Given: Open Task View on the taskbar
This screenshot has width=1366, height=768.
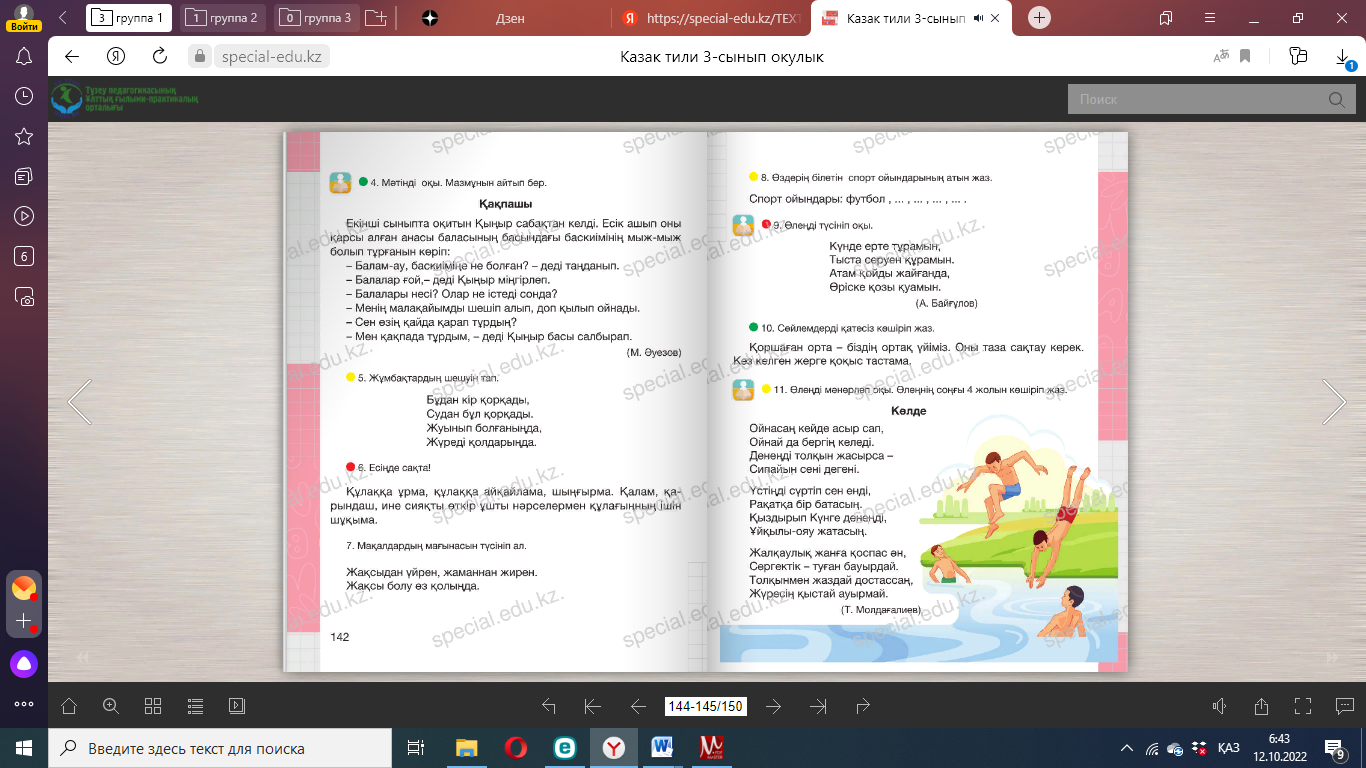Looking at the screenshot, I should tap(416, 748).
